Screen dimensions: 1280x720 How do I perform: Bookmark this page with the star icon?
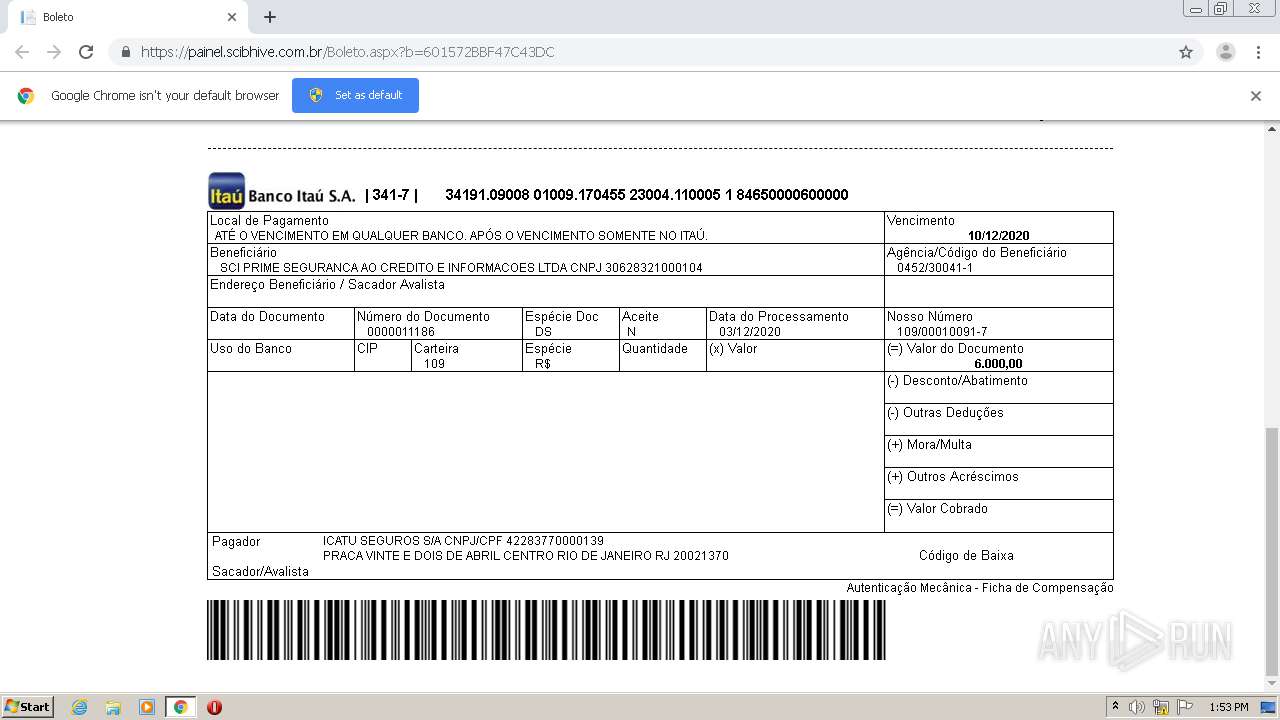coord(1186,52)
